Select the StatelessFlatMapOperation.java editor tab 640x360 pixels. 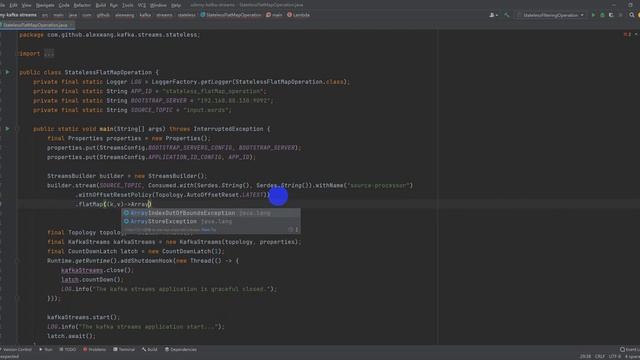[x=36, y=25]
